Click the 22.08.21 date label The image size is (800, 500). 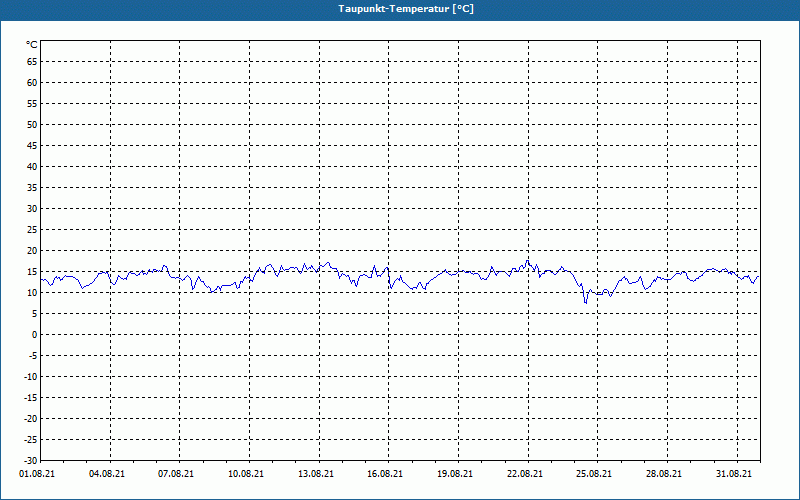click(525, 473)
